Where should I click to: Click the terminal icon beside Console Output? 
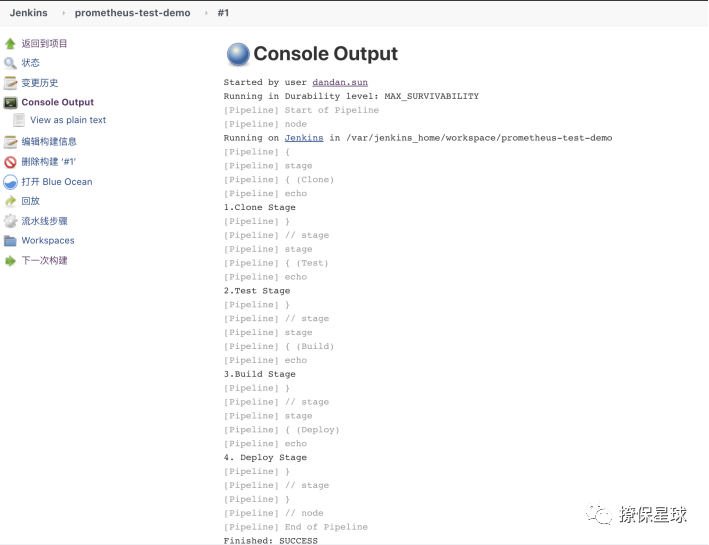[x=10, y=103]
